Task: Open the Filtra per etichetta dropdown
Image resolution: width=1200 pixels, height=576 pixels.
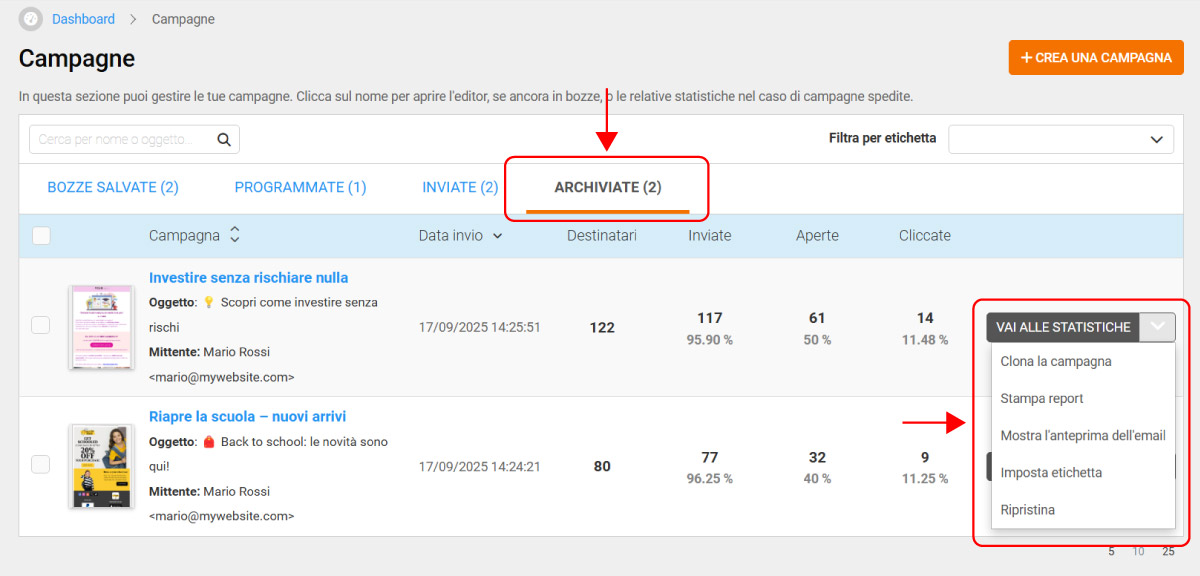Action: pos(1060,139)
